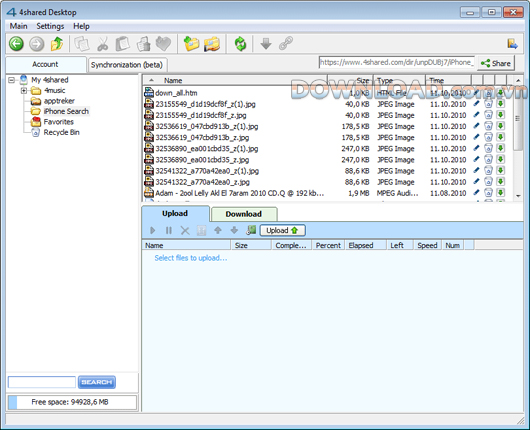Open Favorites in the tree
This screenshot has height=430, width=530.
58,122
